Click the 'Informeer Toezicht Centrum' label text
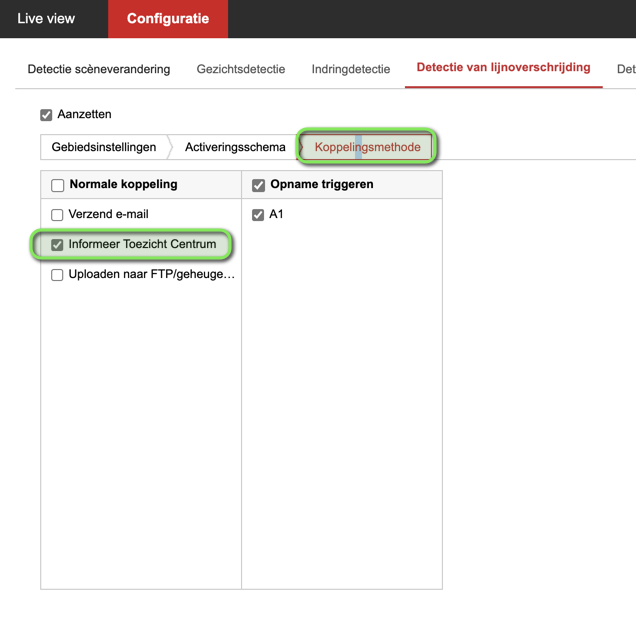636x618 pixels. point(142,244)
